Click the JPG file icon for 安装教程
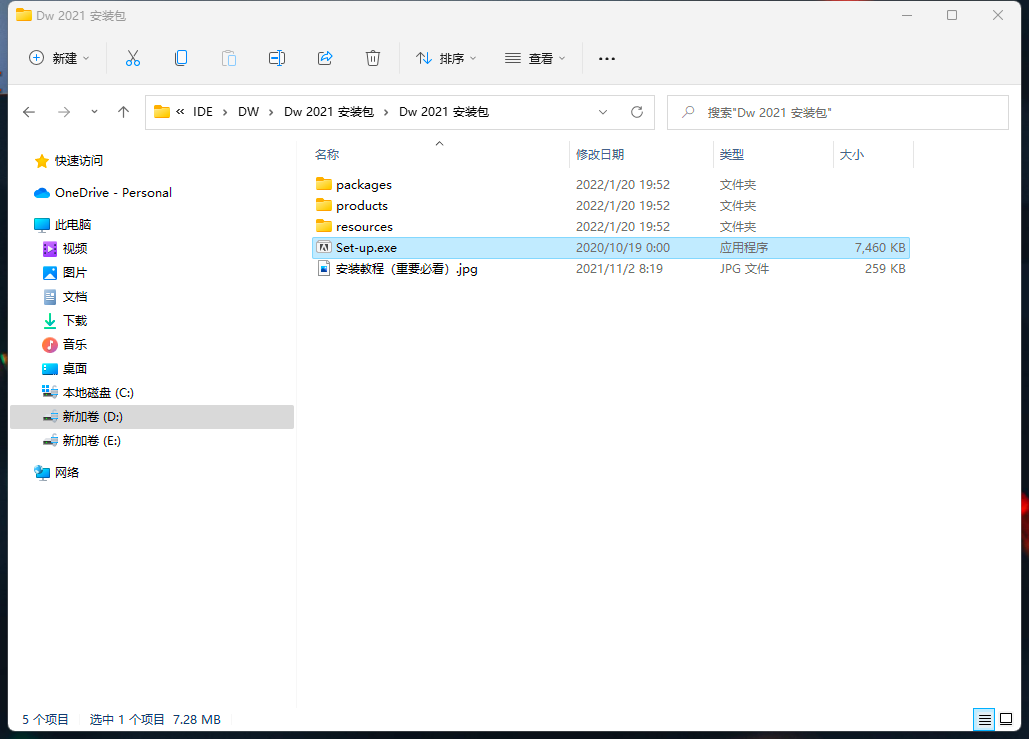 click(x=324, y=268)
